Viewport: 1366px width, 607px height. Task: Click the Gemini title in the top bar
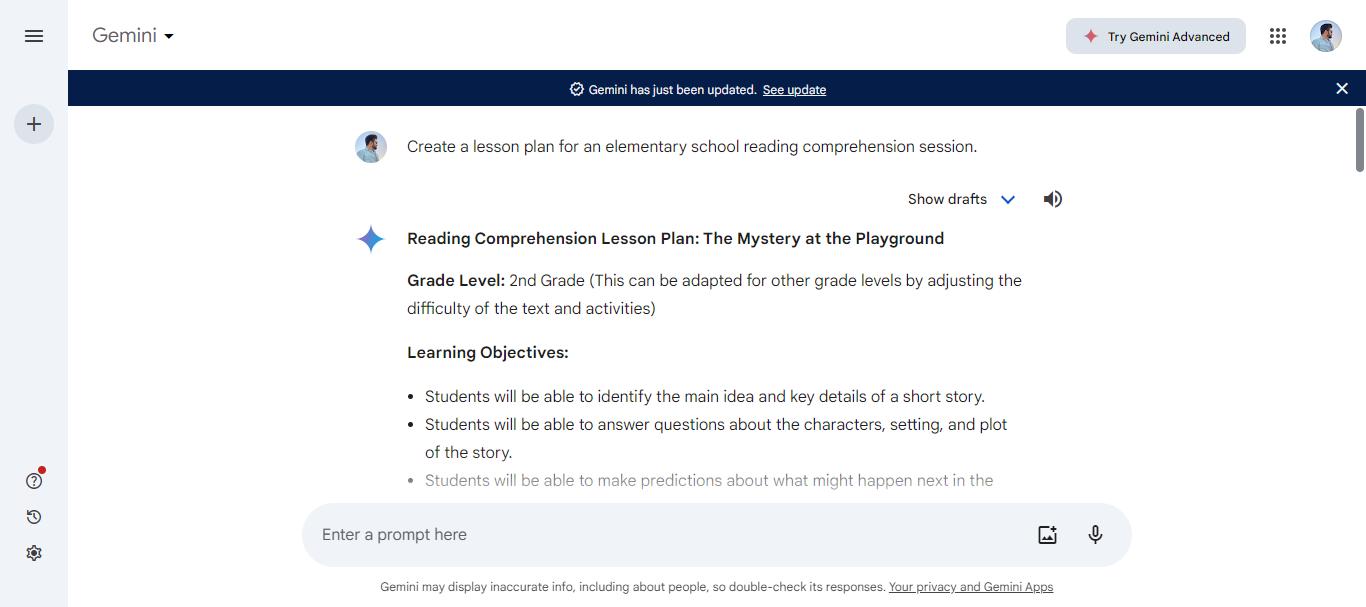tap(125, 35)
